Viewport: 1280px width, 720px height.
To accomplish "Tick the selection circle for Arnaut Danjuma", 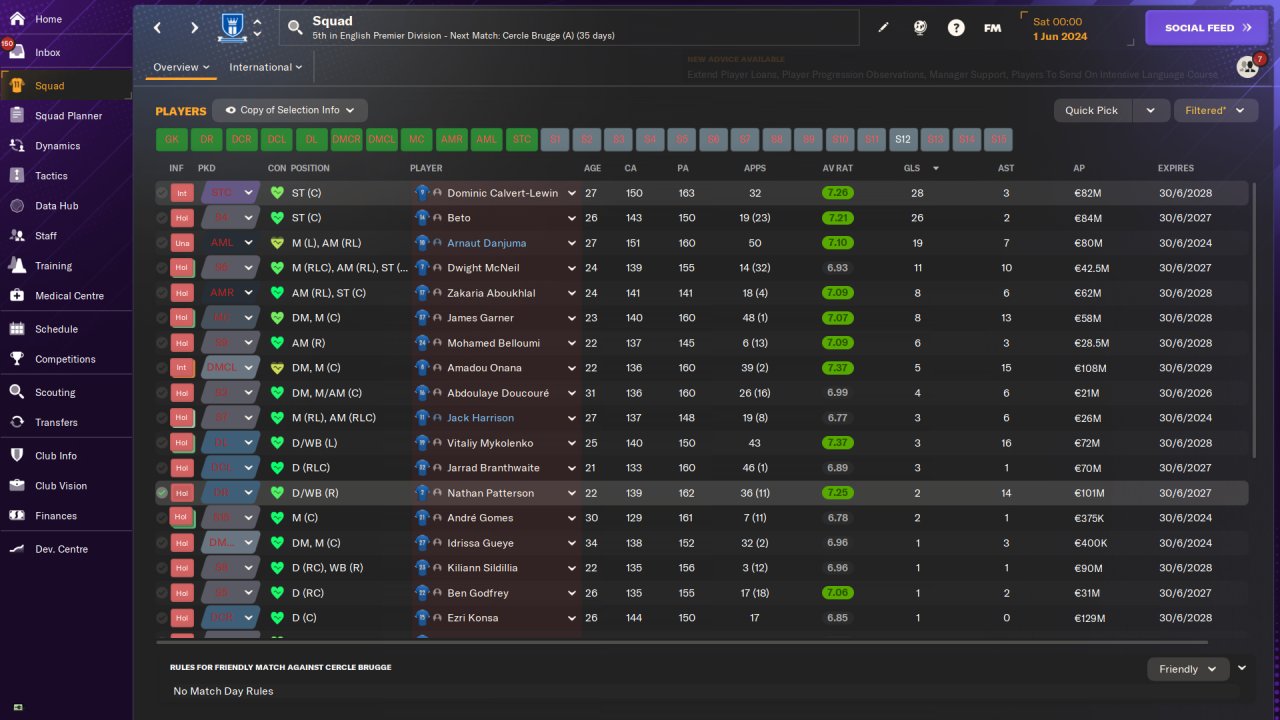I will [x=162, y=243].
